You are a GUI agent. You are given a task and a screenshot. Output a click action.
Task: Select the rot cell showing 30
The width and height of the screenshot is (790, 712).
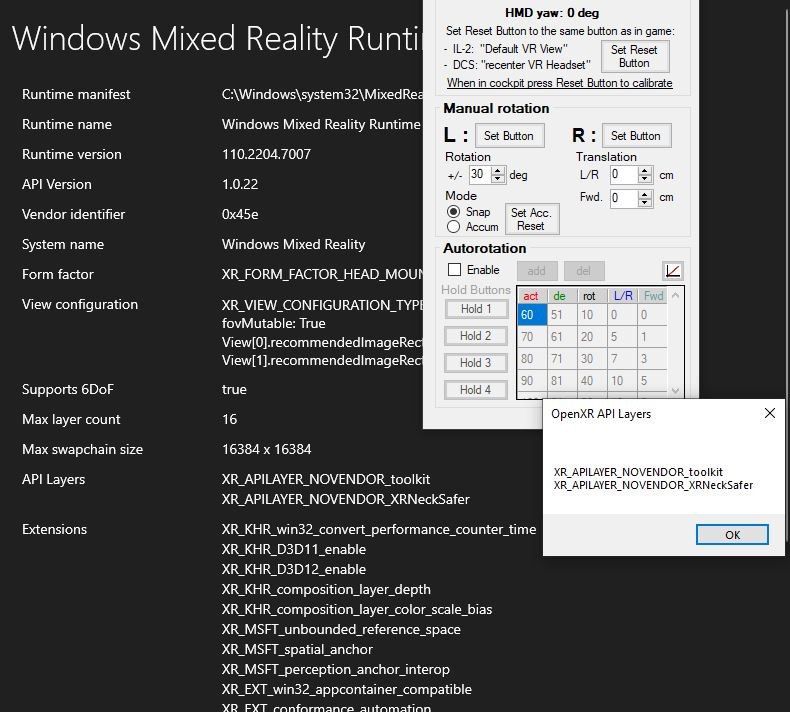click(x=592, y=359)
